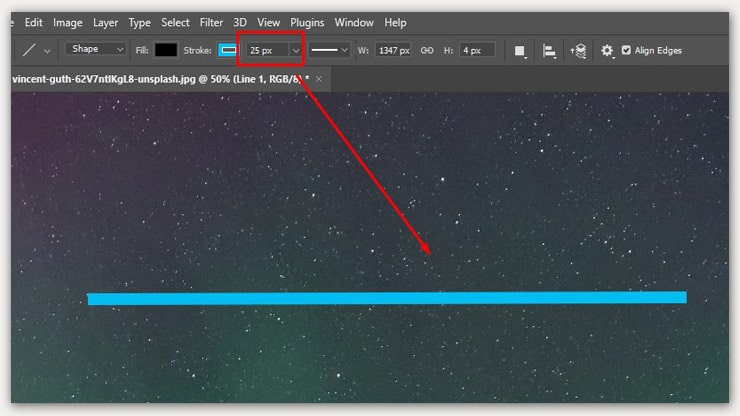This screenshot has height=416, width=740.
Task: Click the black Fill color swatch
Action: pos(165,50)
